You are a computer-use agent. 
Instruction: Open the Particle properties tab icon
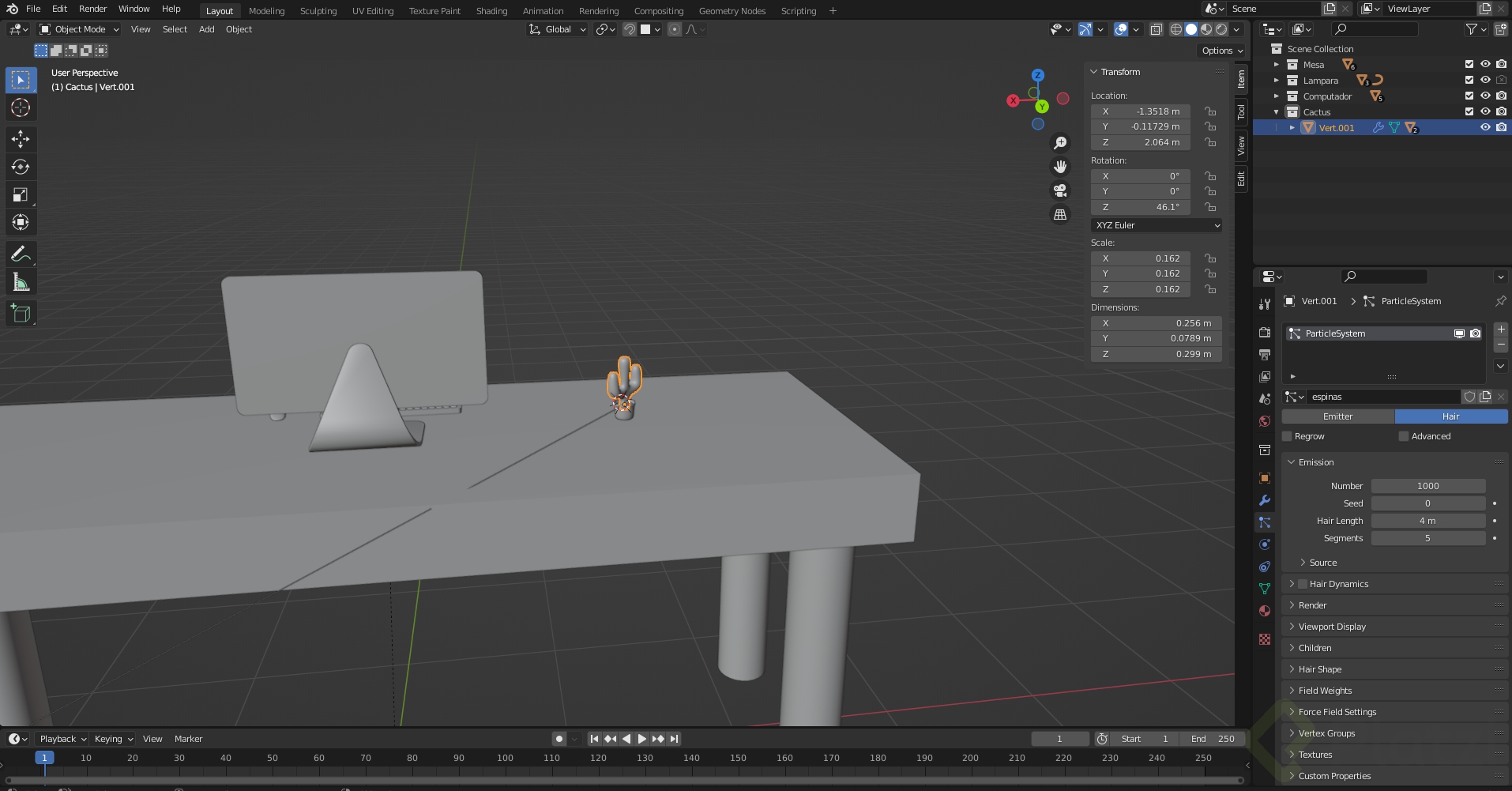click(x=1265, y=522)
